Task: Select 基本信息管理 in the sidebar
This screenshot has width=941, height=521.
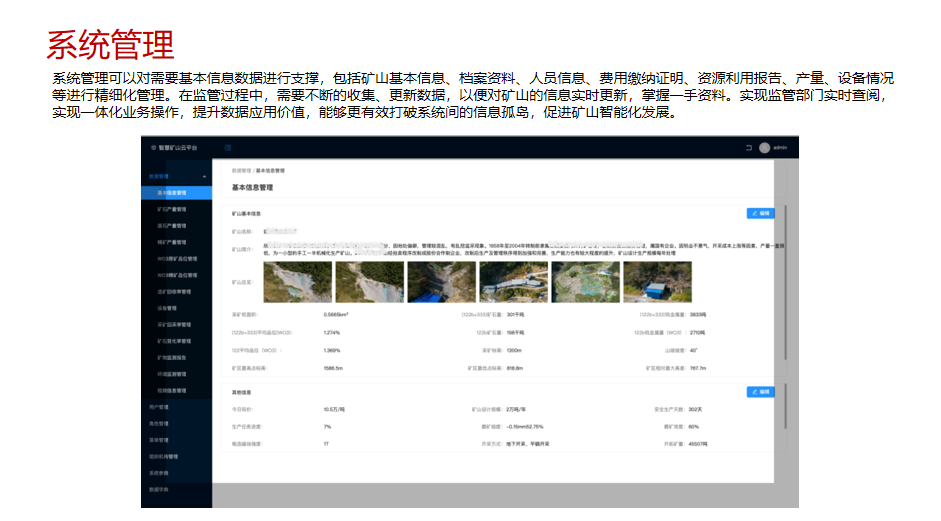Action: pos(172,192)
